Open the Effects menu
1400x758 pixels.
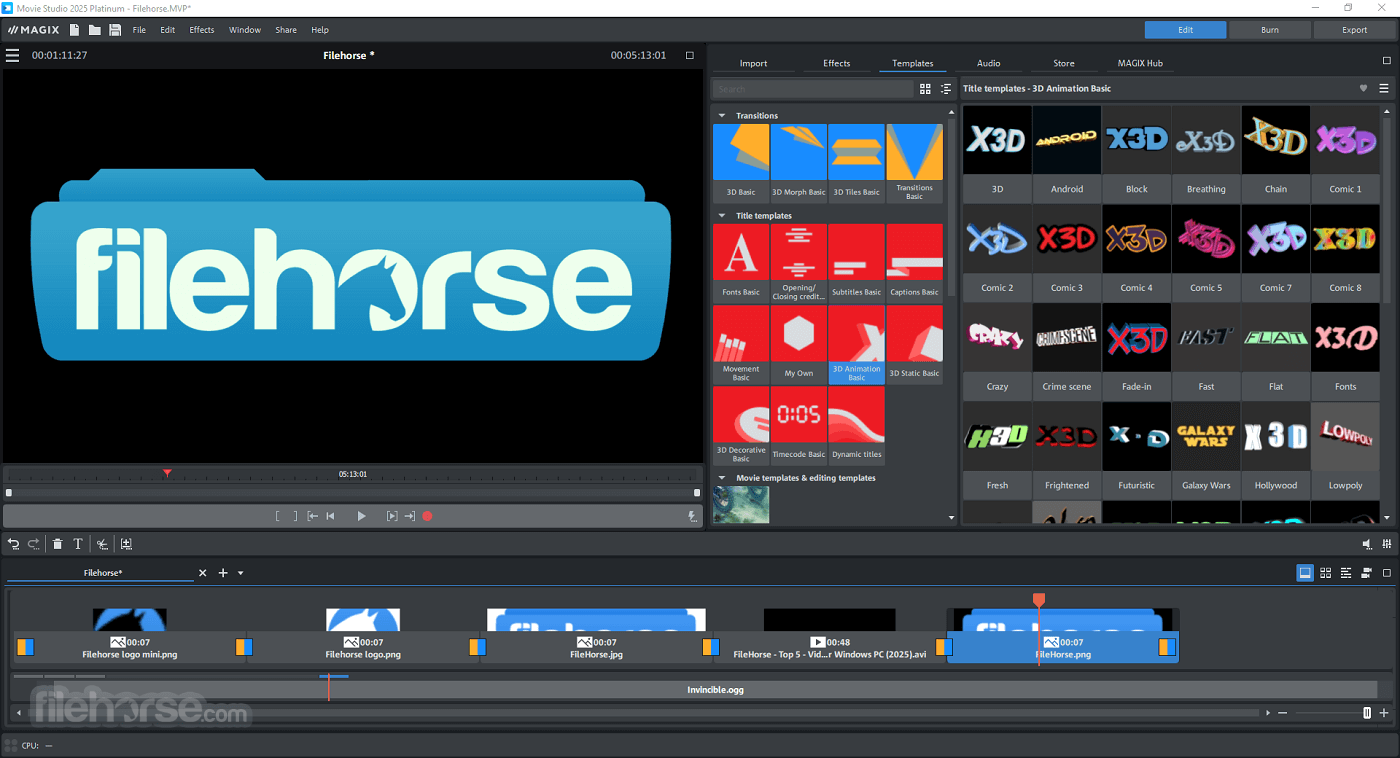pyautogui.click(x=202, y=30)
